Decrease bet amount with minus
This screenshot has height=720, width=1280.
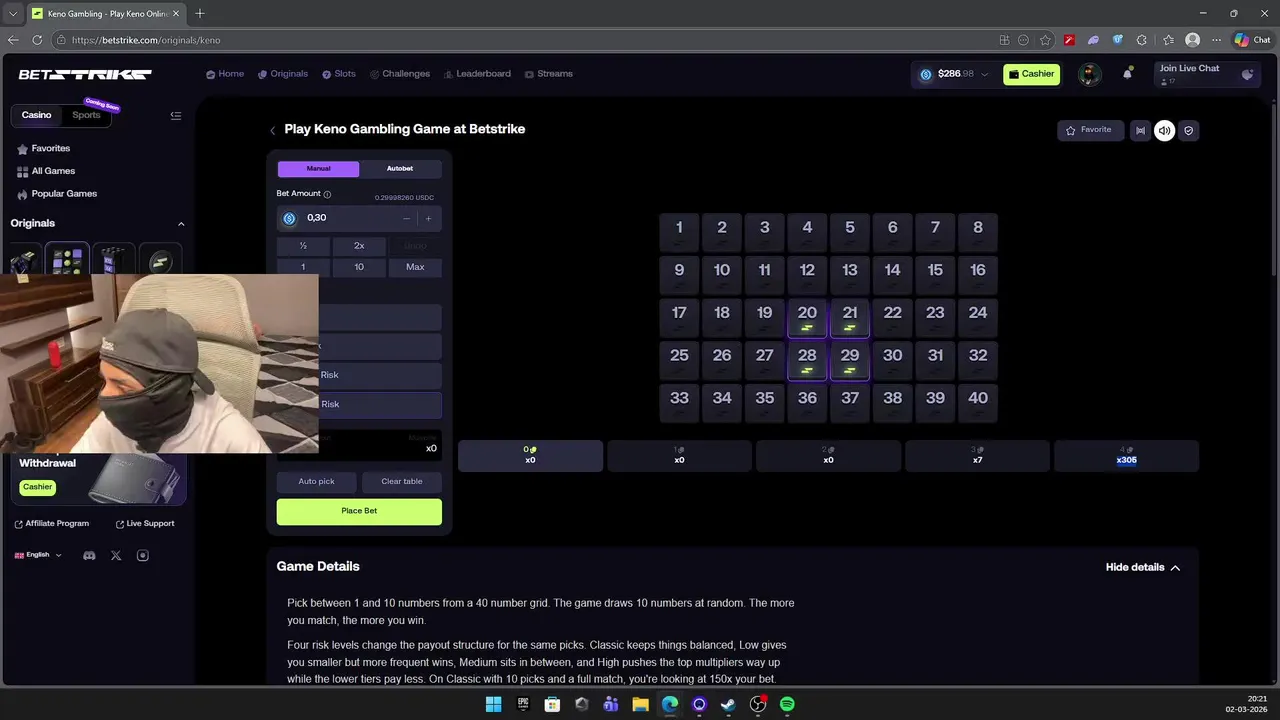(407, 218)
